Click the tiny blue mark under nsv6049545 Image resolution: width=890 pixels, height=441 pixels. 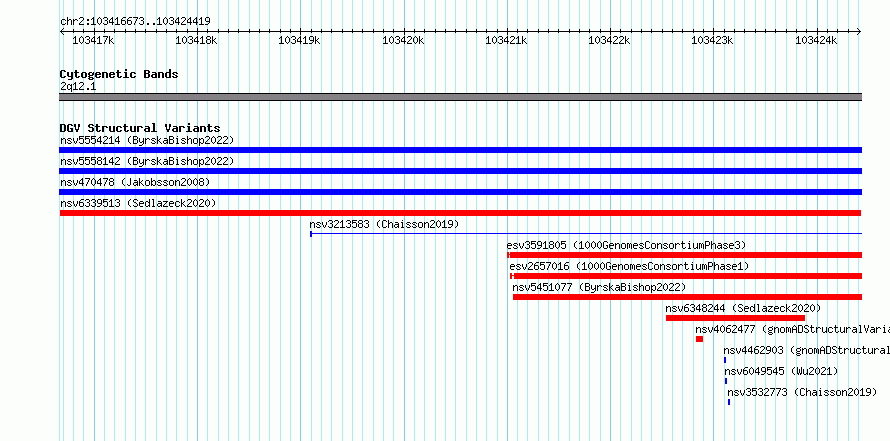coord(725,381)
